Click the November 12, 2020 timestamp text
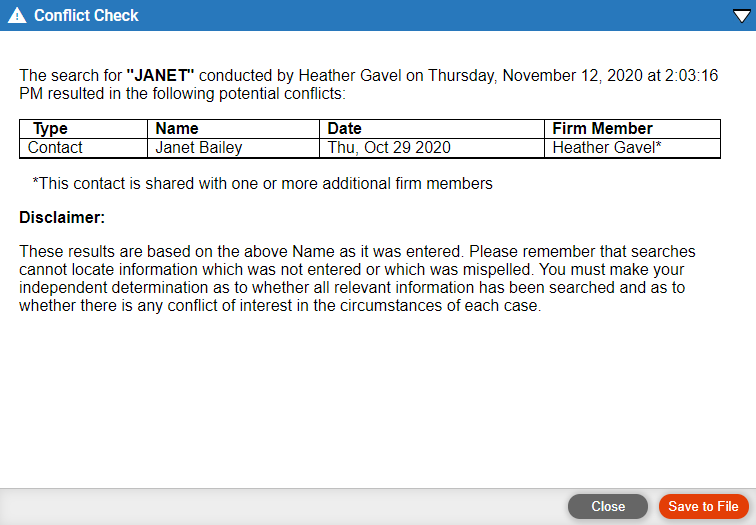This screenshot has height=525, width=756. click(572, 76)
